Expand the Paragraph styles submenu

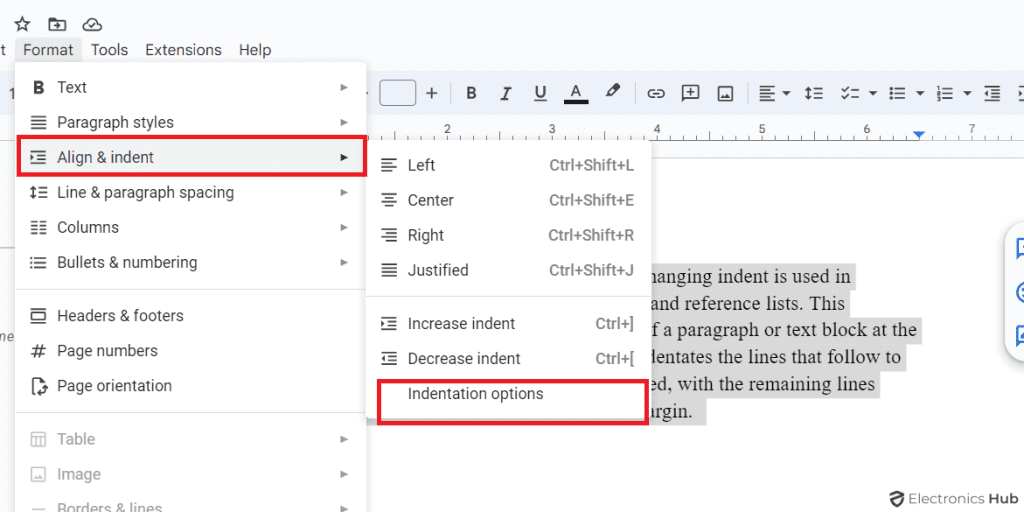(190, 122)
